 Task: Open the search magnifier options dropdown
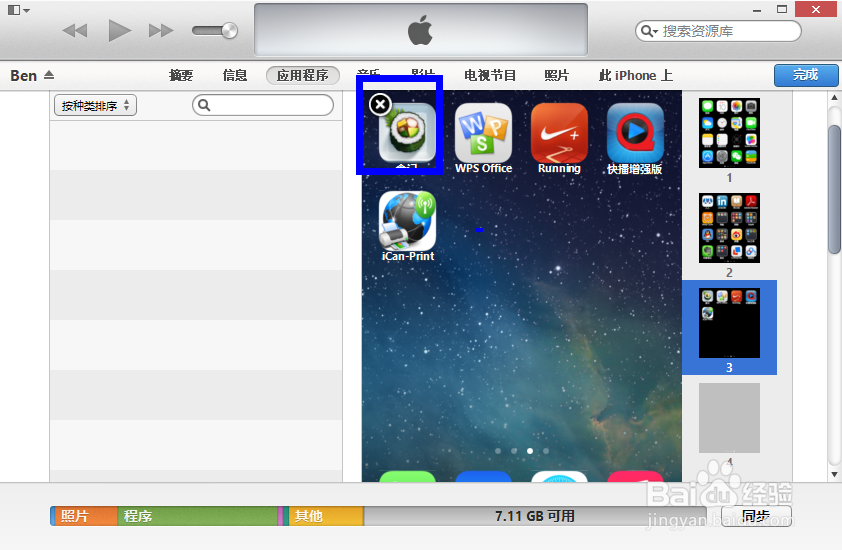coord(649,31)
